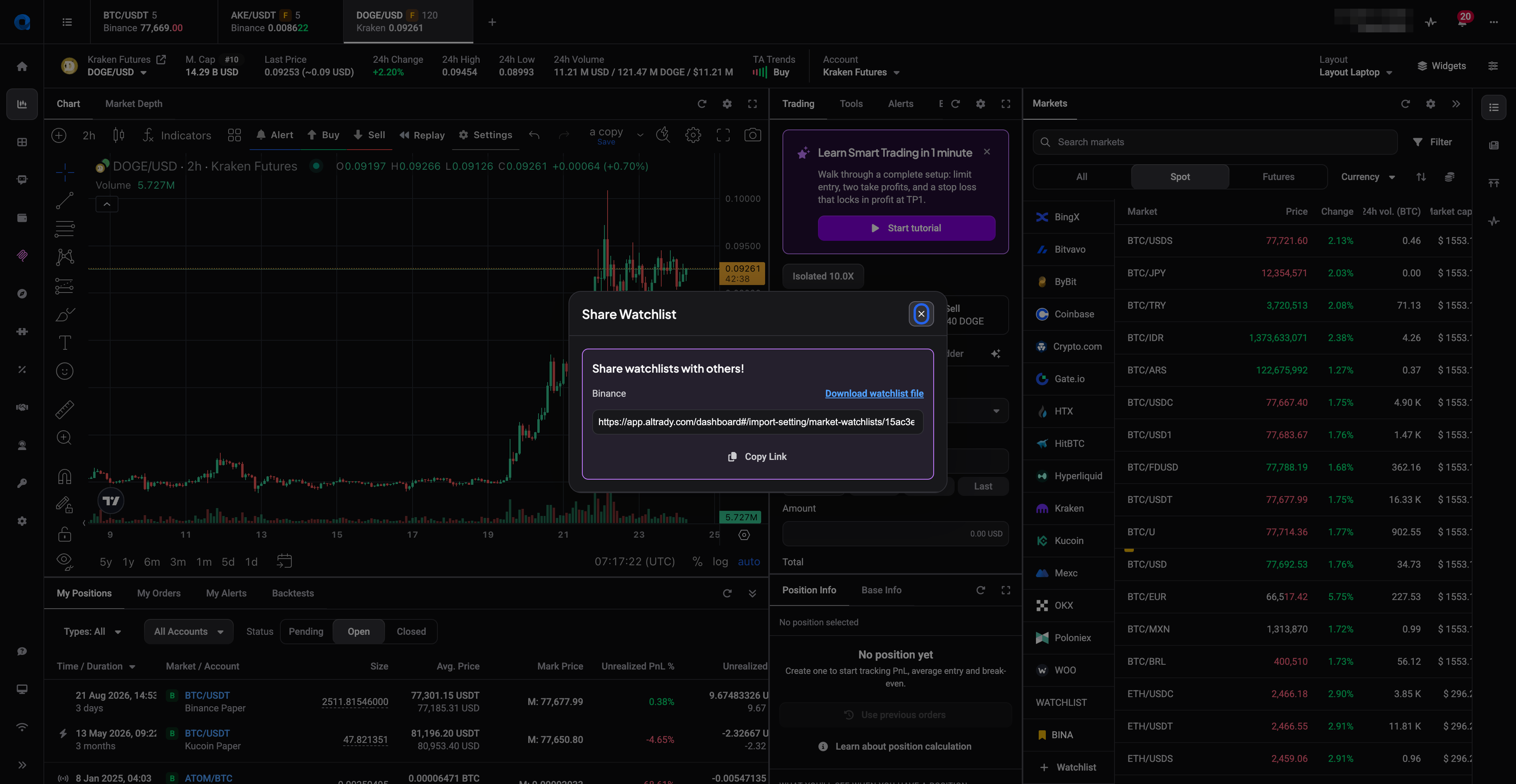Open the Layout Laptop dropdown
The image size is (1516, 784).
coord(1356,72)
